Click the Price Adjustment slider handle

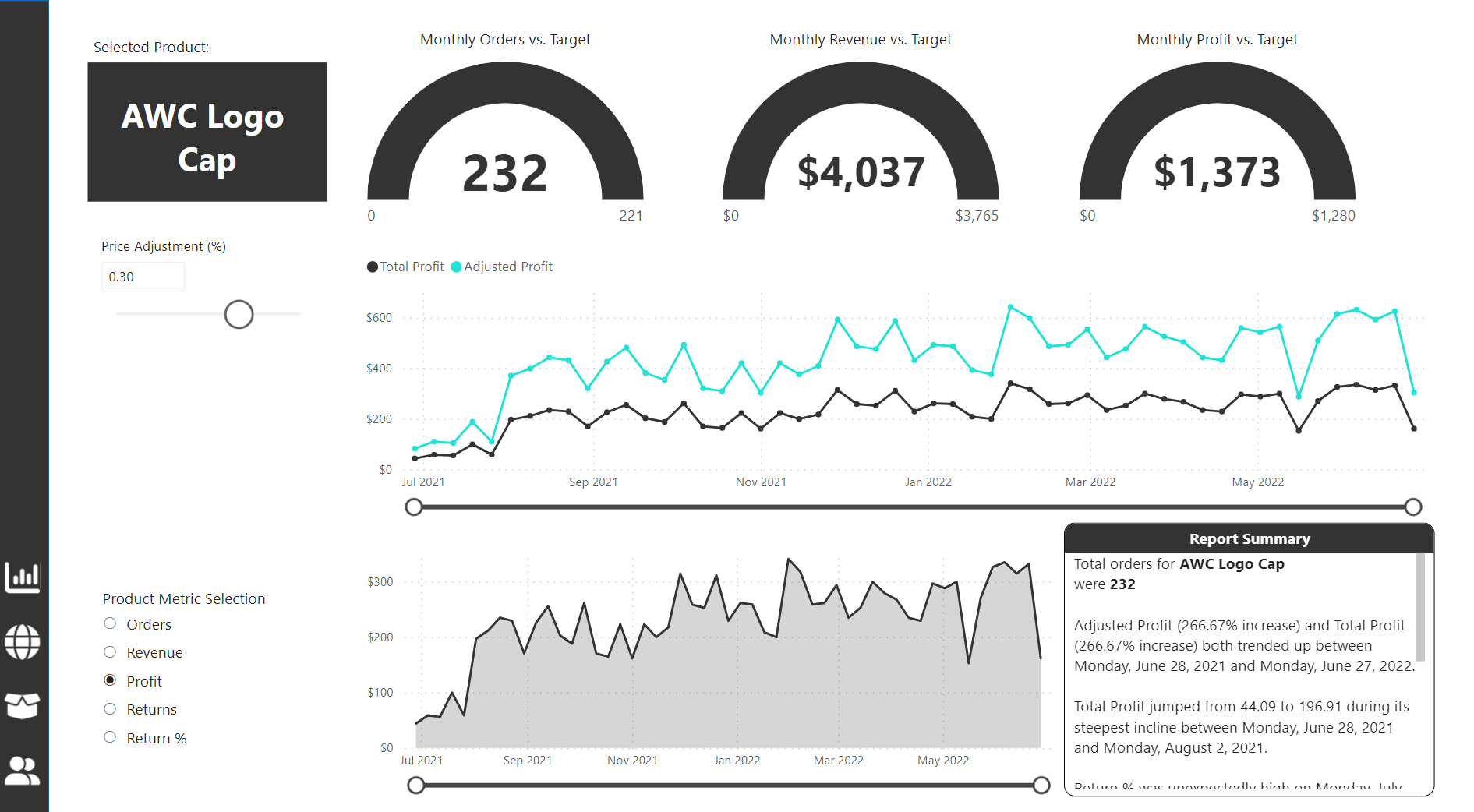click(x=239, y=314)
